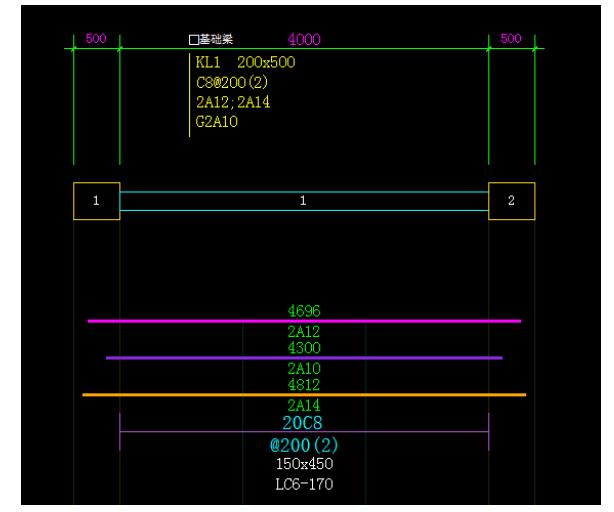Click the stirrup annotation C8@200(2)
614x512 pixels.
coord(232,82)
